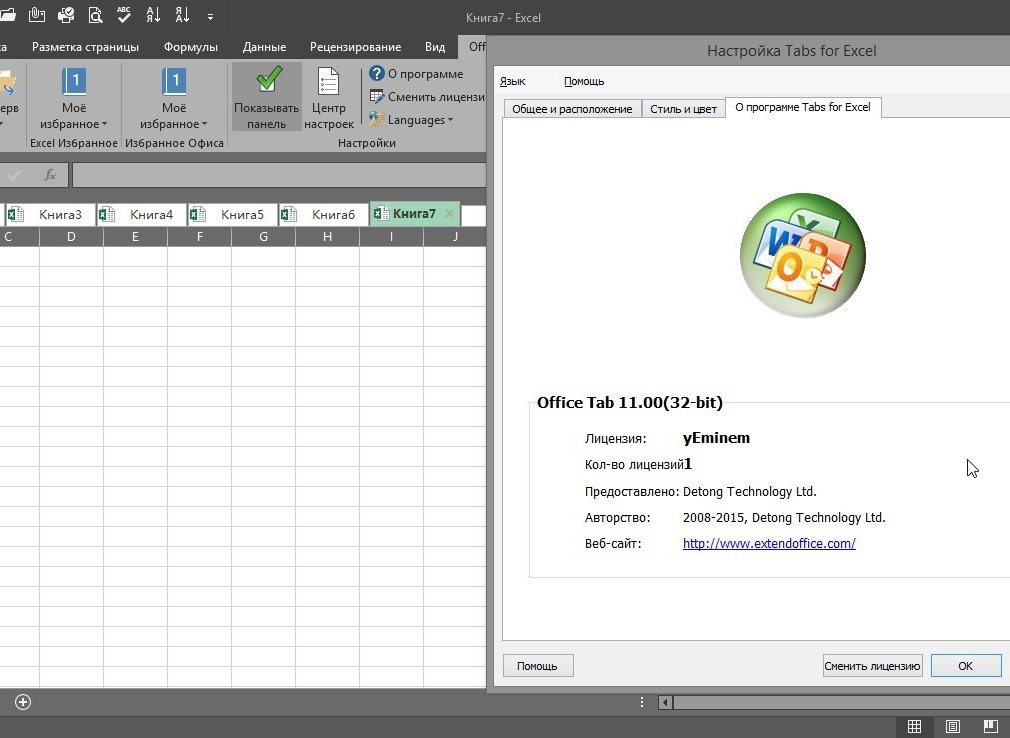Switch to Стиль и цвет tab

click(683, 109)
